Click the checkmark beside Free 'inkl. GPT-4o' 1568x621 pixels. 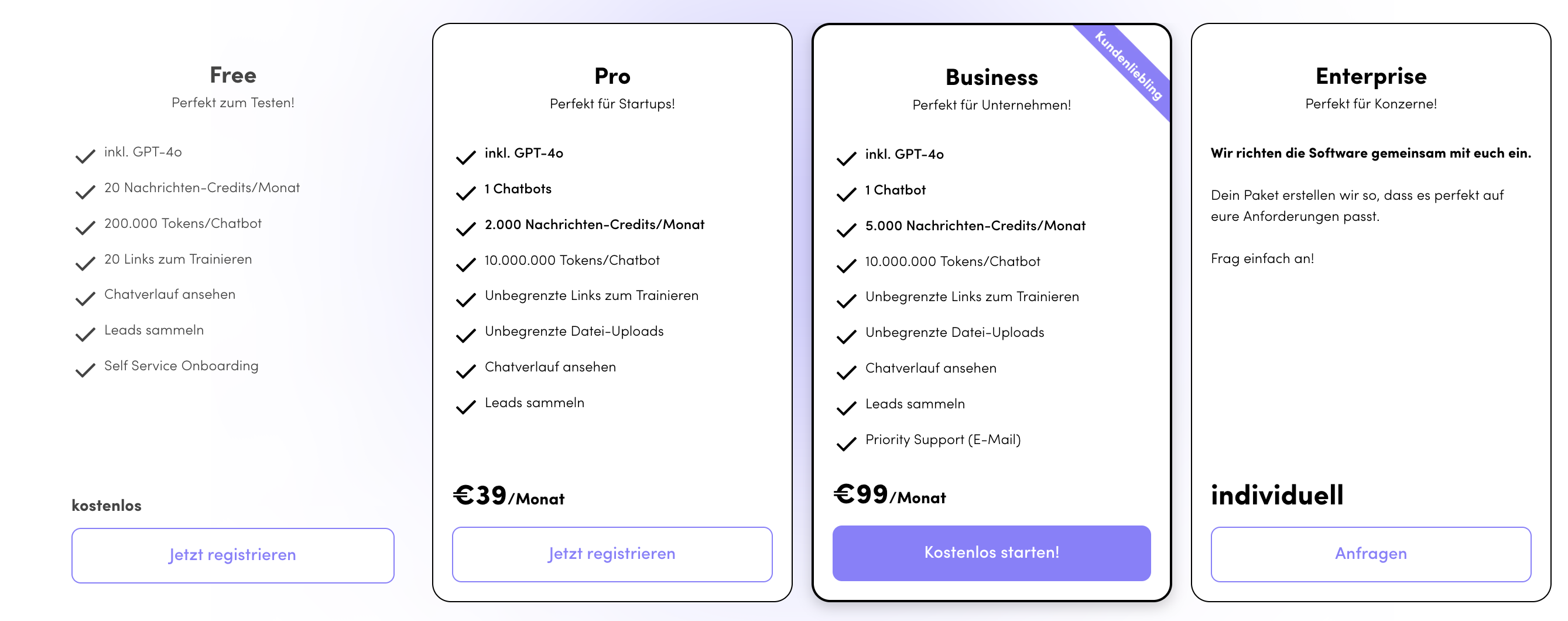point(85,156)
